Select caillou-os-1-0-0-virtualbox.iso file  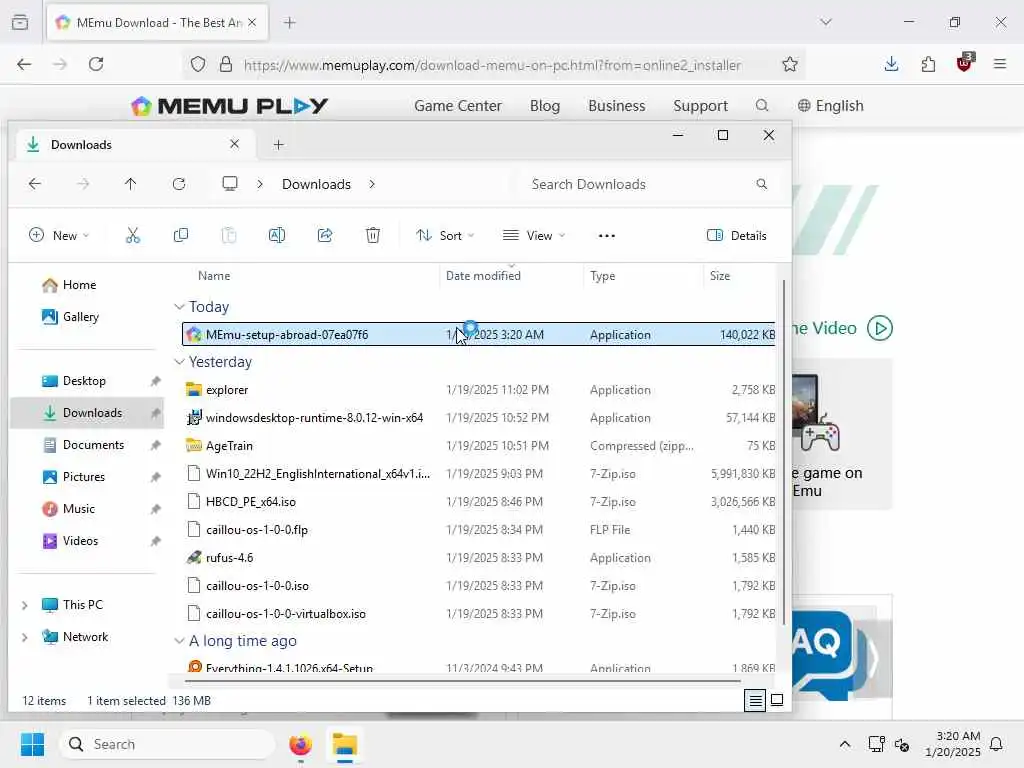click(478, 614)
